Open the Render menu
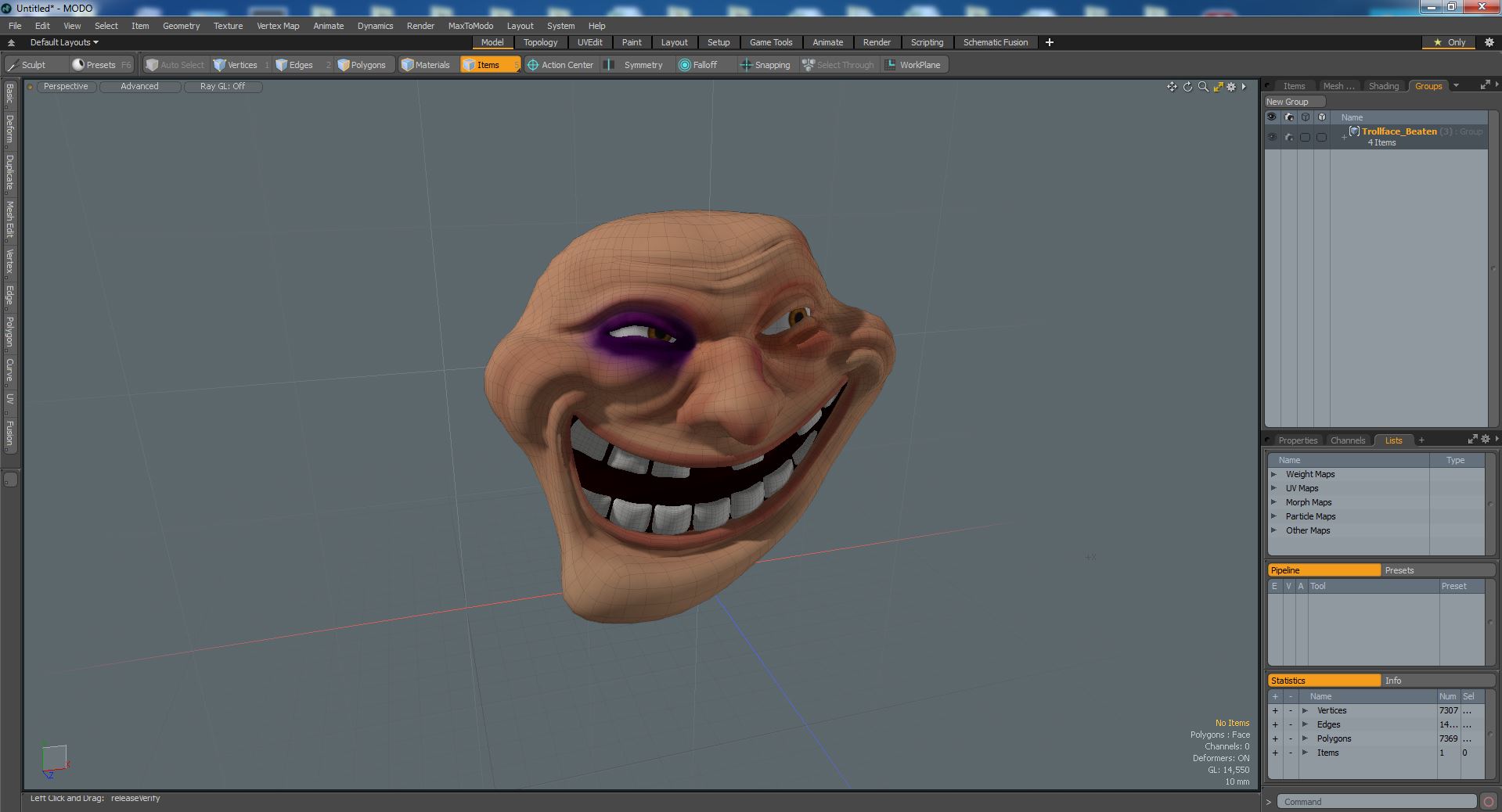 coord(420,26)
